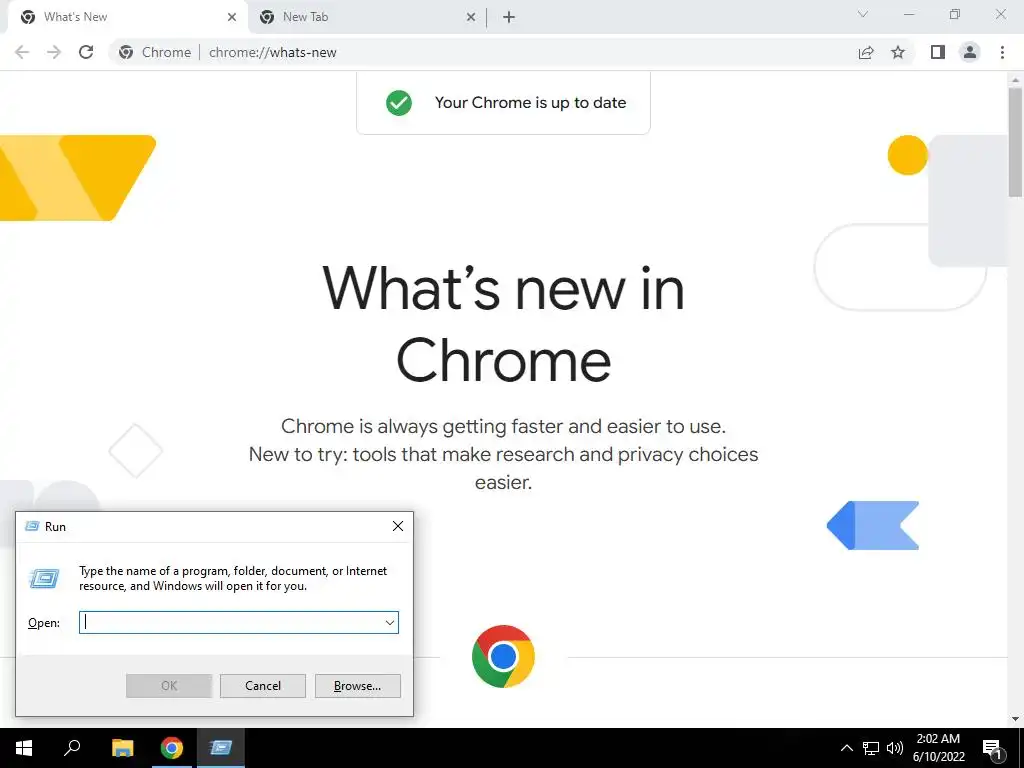Open the side panel icon
This screenshot has width=1024, height=768.
click(x=938, y=52)
